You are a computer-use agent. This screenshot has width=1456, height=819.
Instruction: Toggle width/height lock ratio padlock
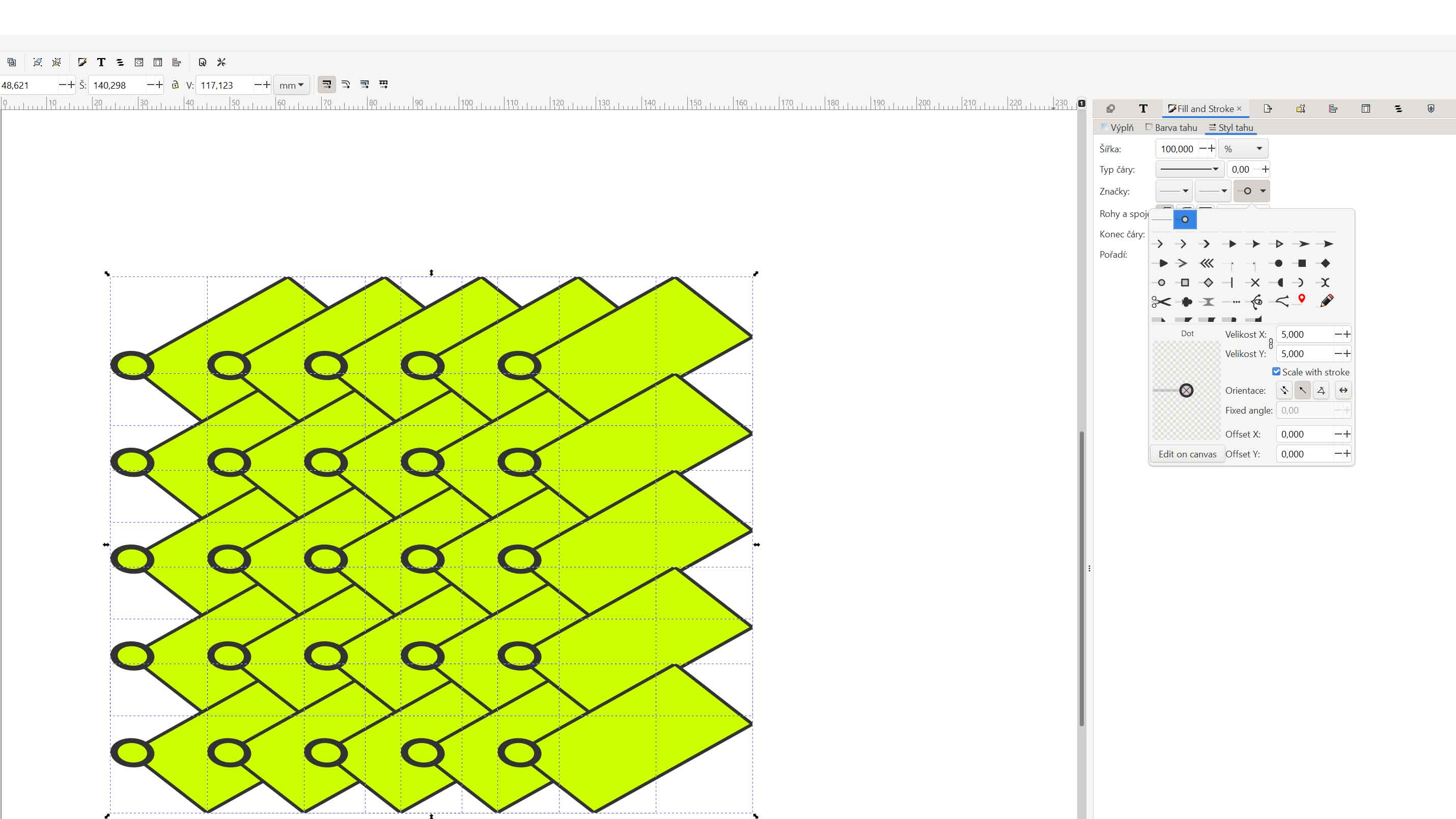175,85
